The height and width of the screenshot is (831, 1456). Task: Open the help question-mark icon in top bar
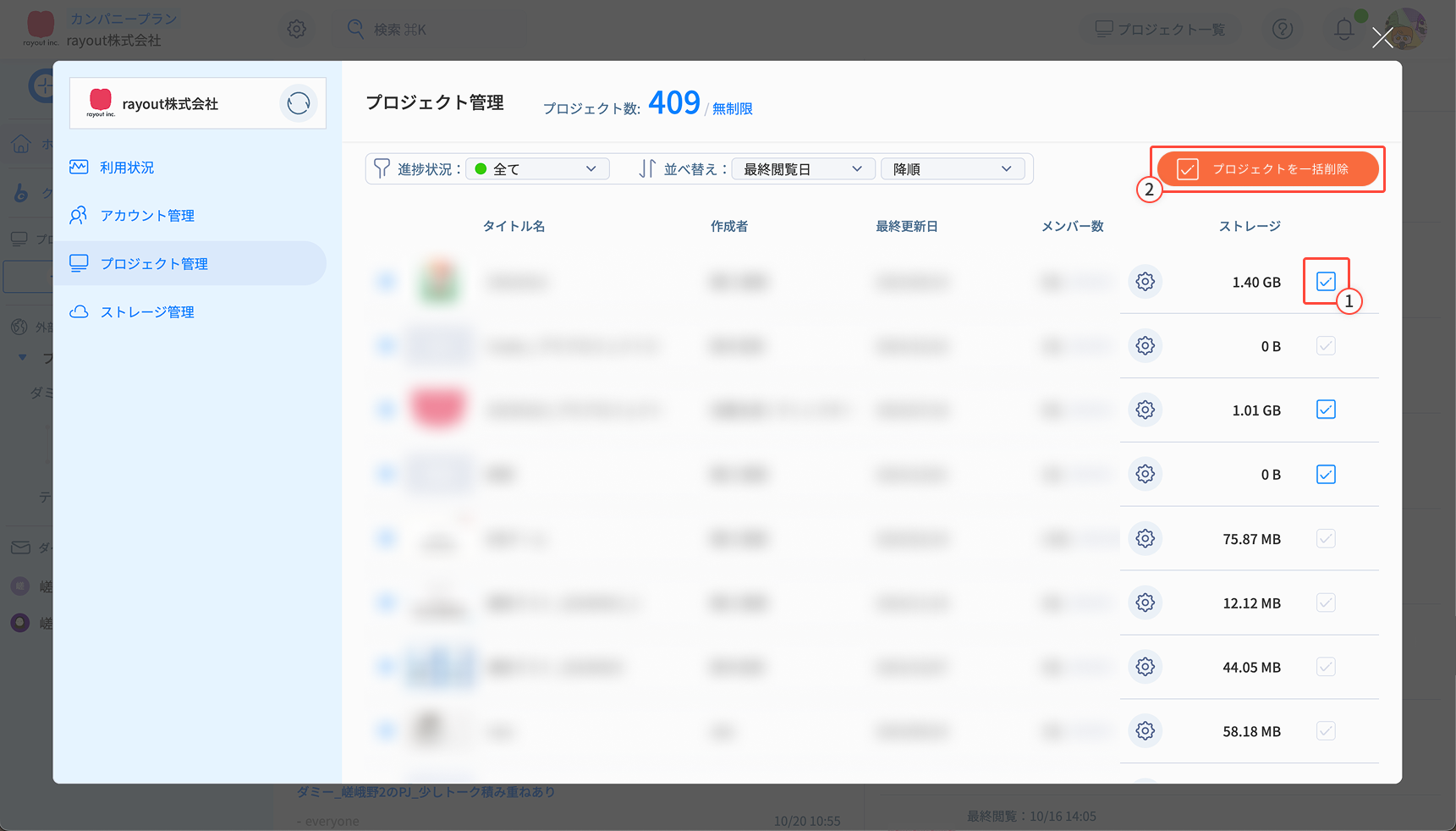(x=1283, y=30)
